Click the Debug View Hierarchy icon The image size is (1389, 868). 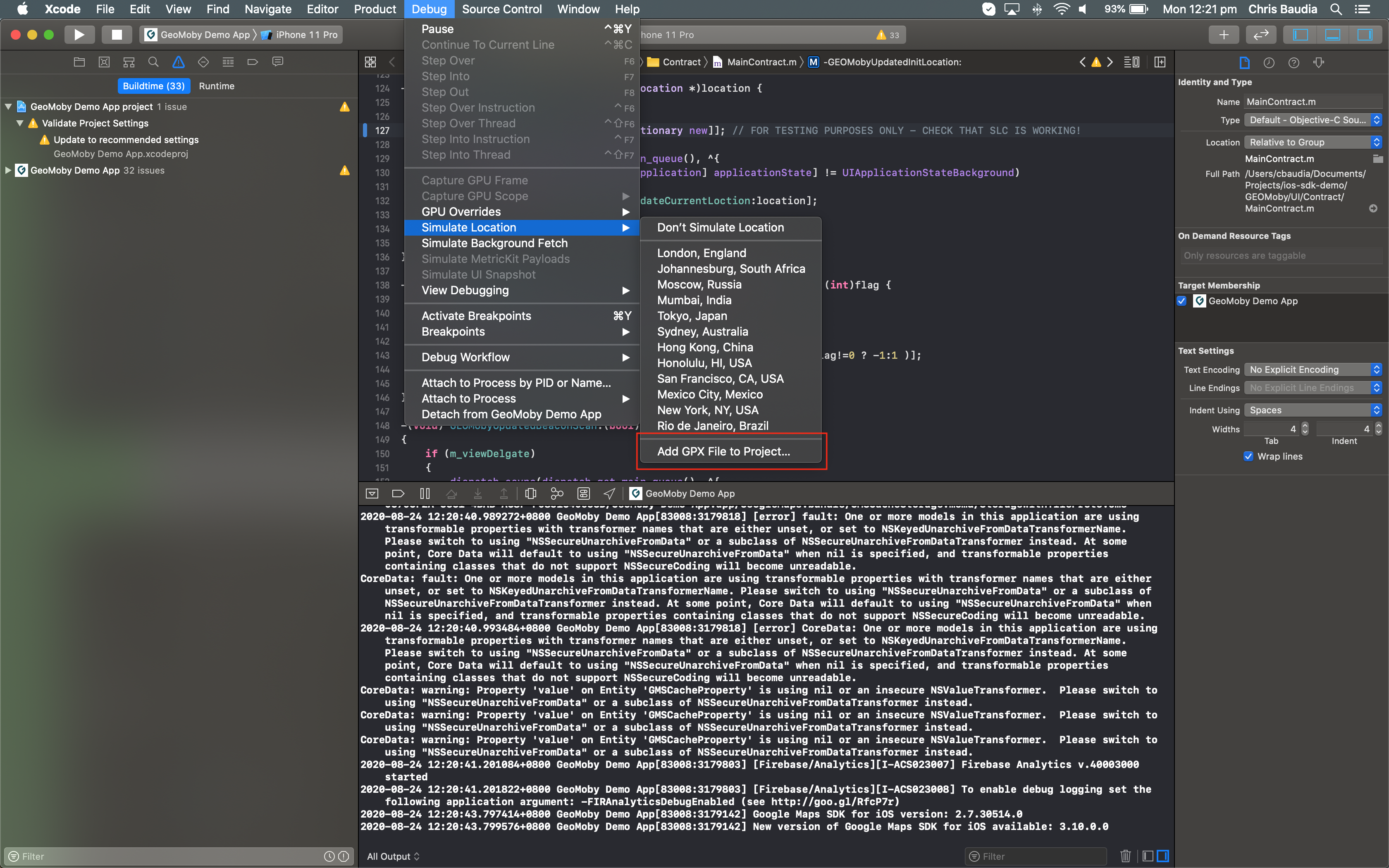[x=531, y=493]
